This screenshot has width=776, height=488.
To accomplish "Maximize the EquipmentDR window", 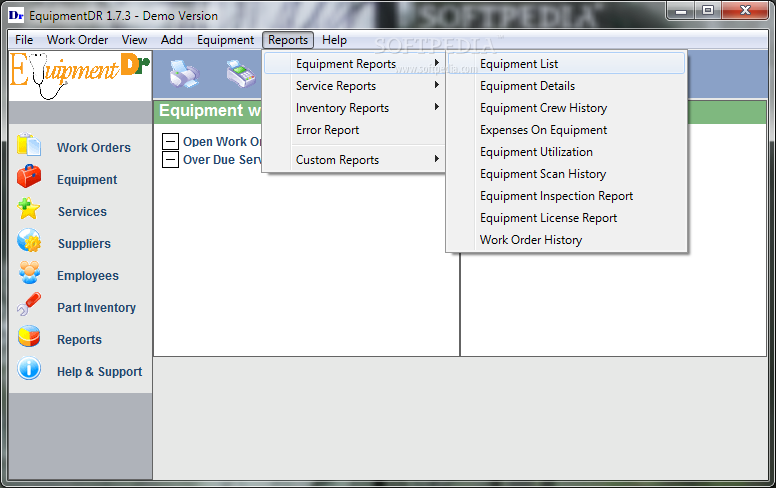I will point(708,10).
